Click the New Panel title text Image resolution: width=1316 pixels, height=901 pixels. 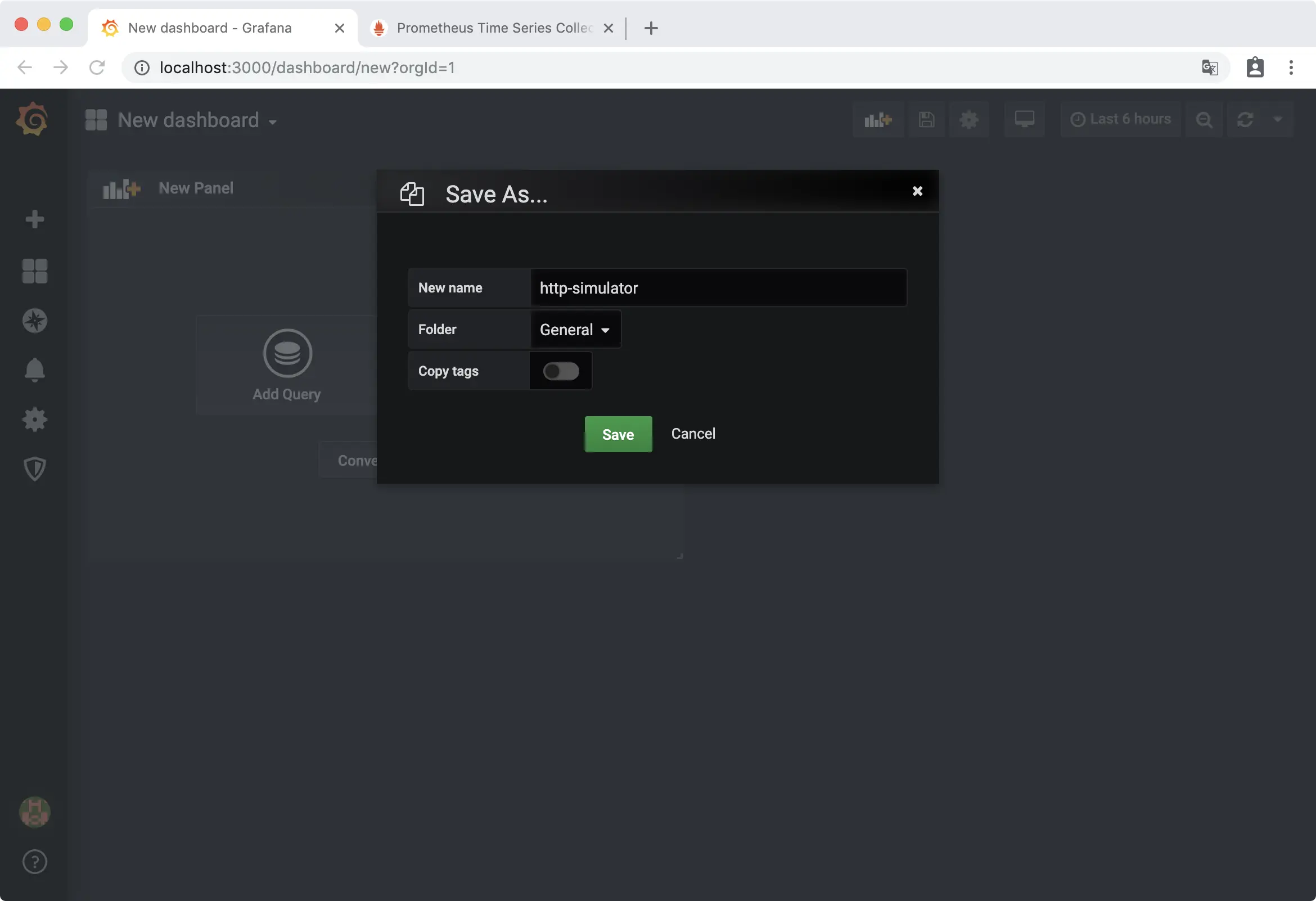click(x=196, y=188)
